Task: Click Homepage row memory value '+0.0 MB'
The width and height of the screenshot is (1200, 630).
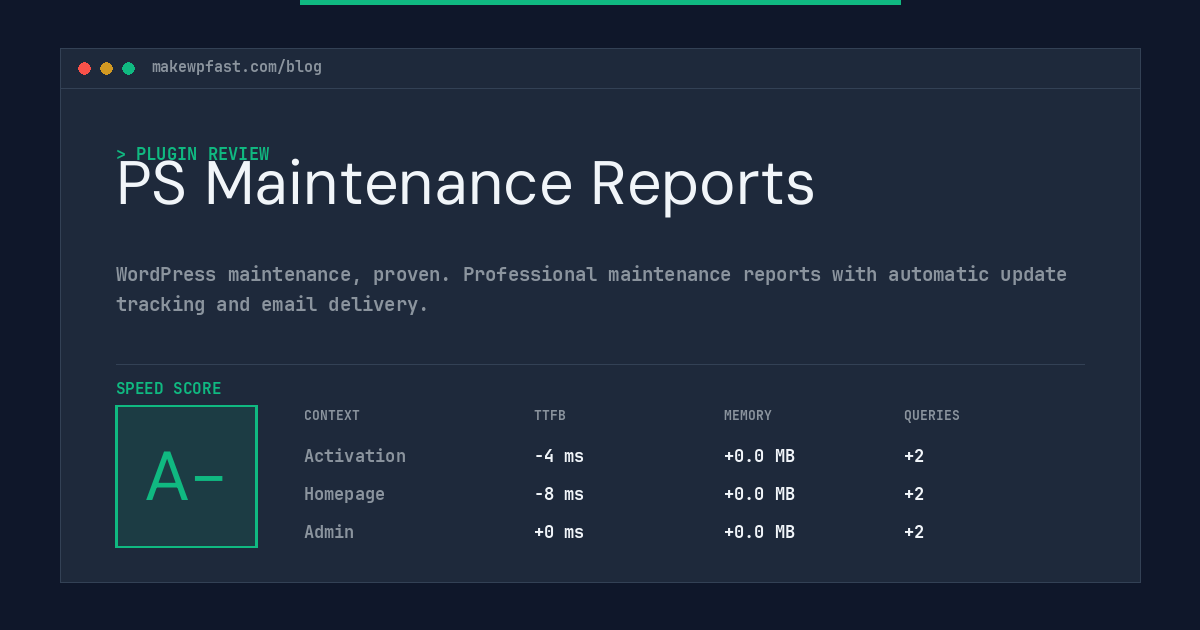Action: tap(759, 494)
